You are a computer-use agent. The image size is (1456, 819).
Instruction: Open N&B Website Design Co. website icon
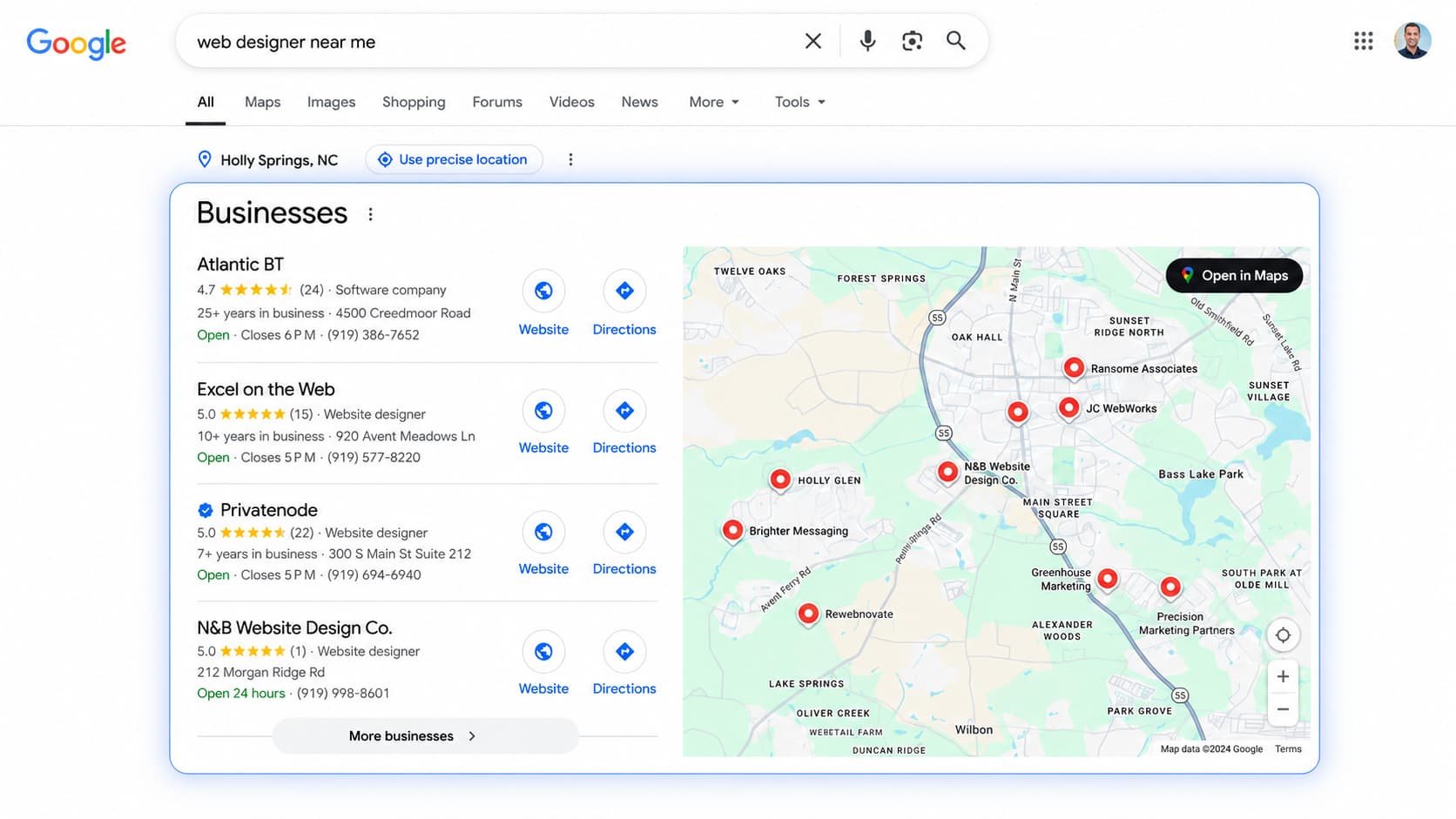543,651
